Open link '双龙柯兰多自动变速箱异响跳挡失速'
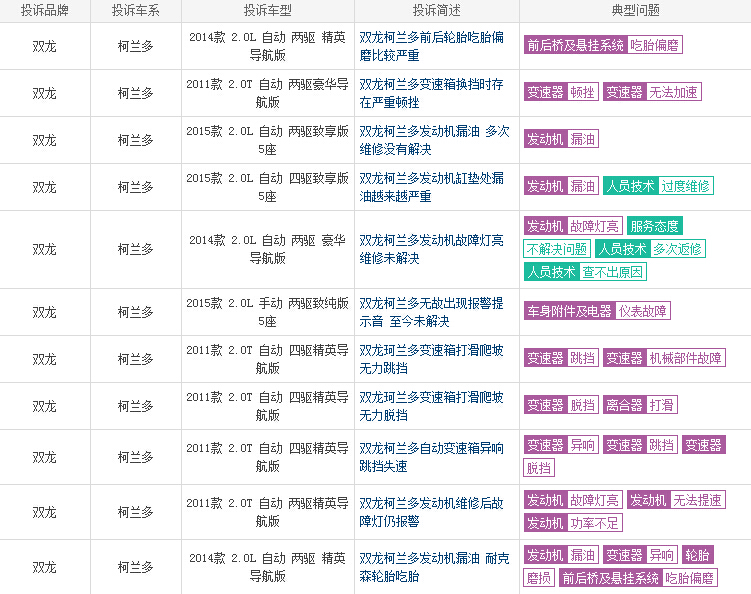This screenshot has width=751, height=594. coord(431,457)
